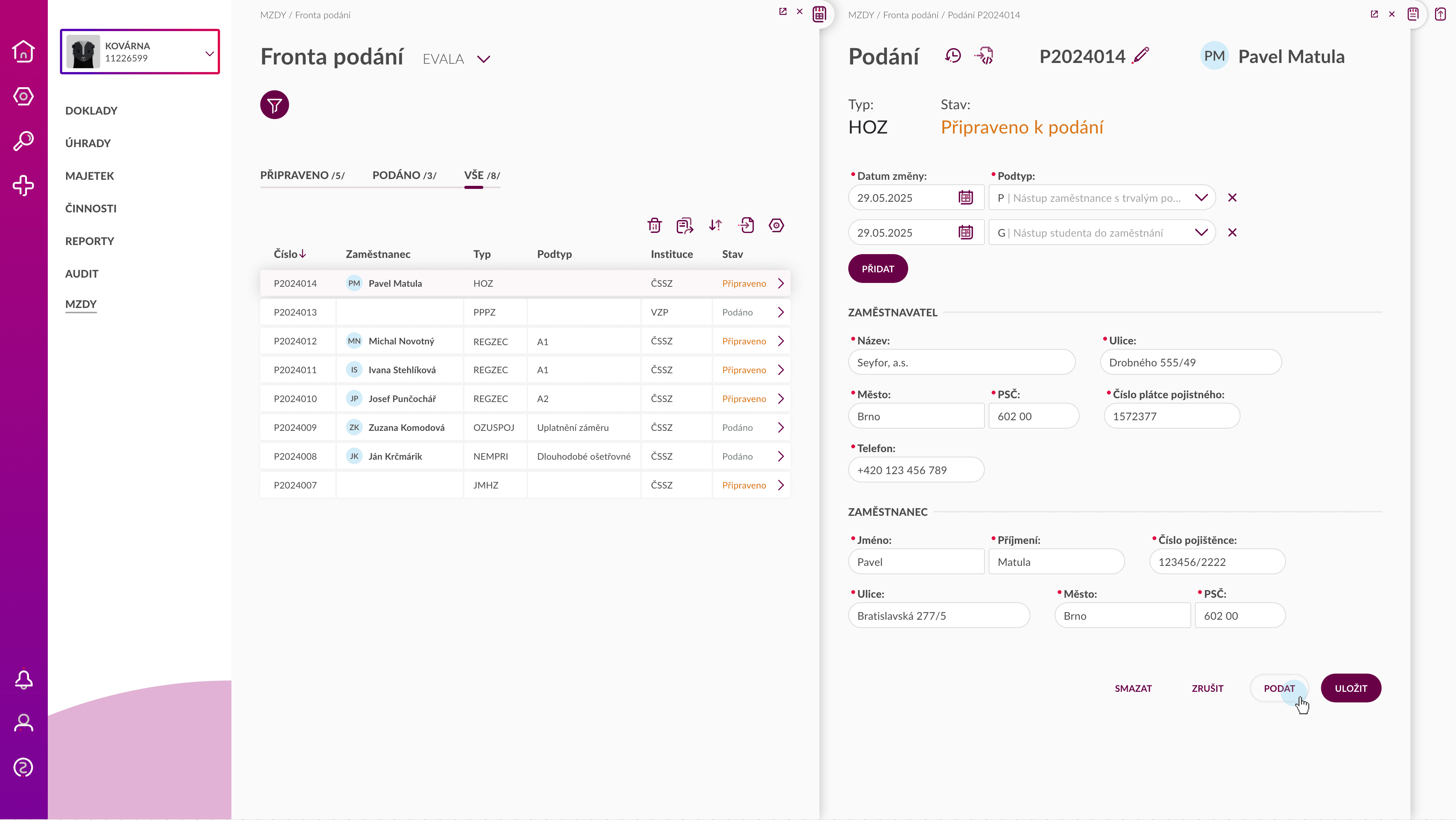Click ZRUŠIT to cancel
This screenshot has height=820, width=1456.
[1207, 688]
